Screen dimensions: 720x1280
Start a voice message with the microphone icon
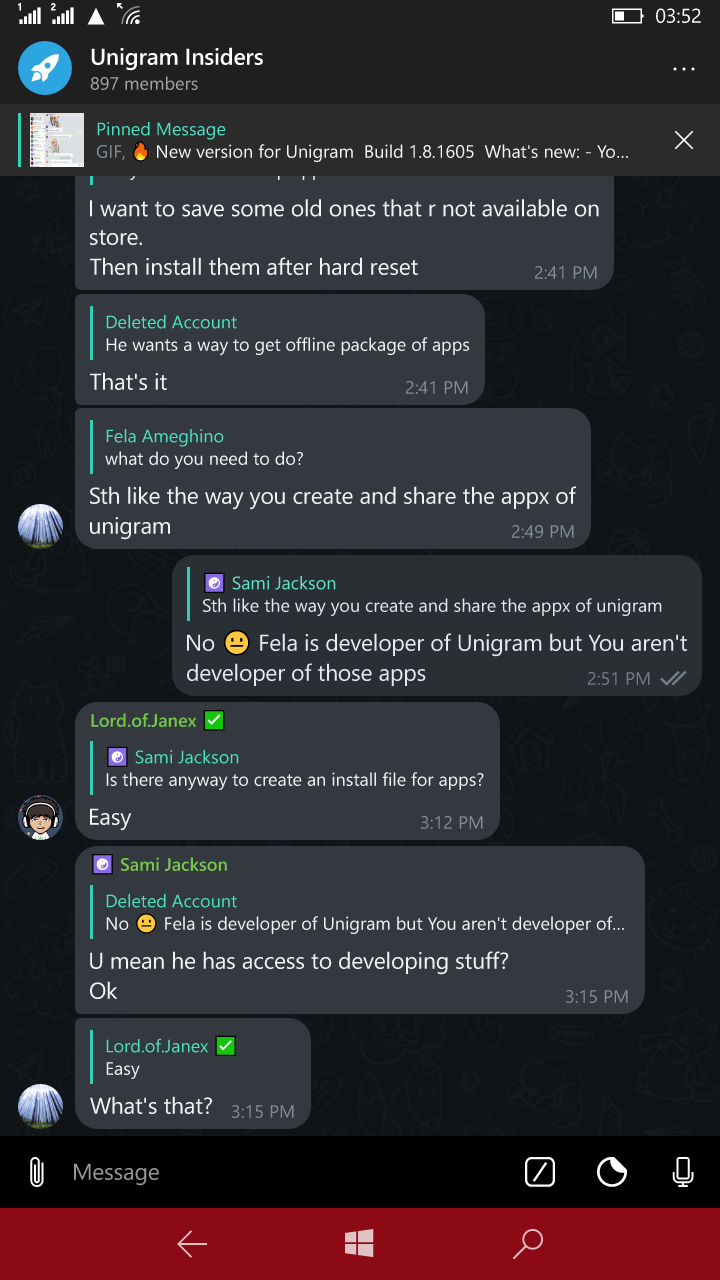pyautogui.click(x=682, y=1171)
